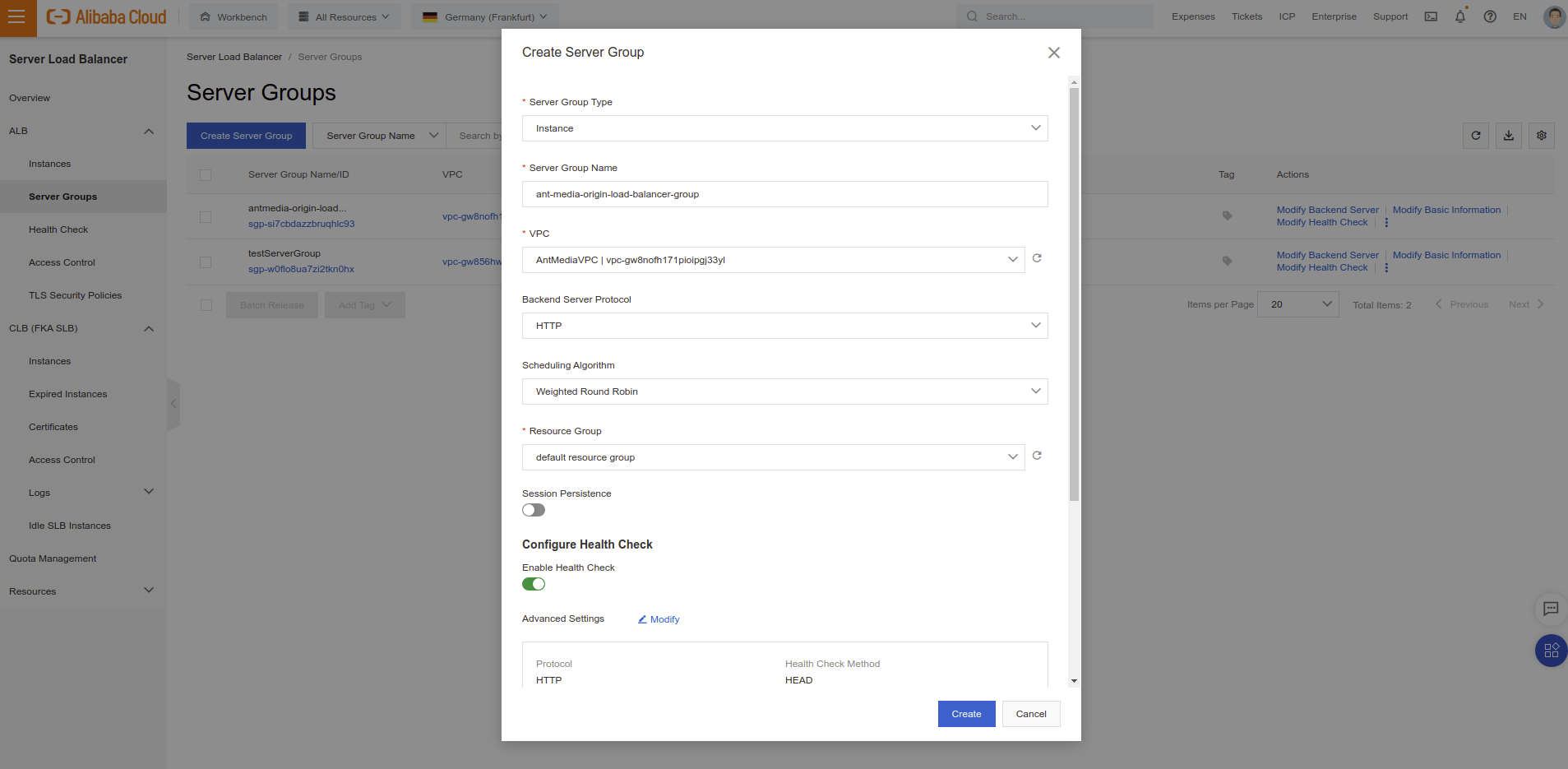Open ALB Instances in sidebar
The image size is (1568, 769).
tap(49, 164)
